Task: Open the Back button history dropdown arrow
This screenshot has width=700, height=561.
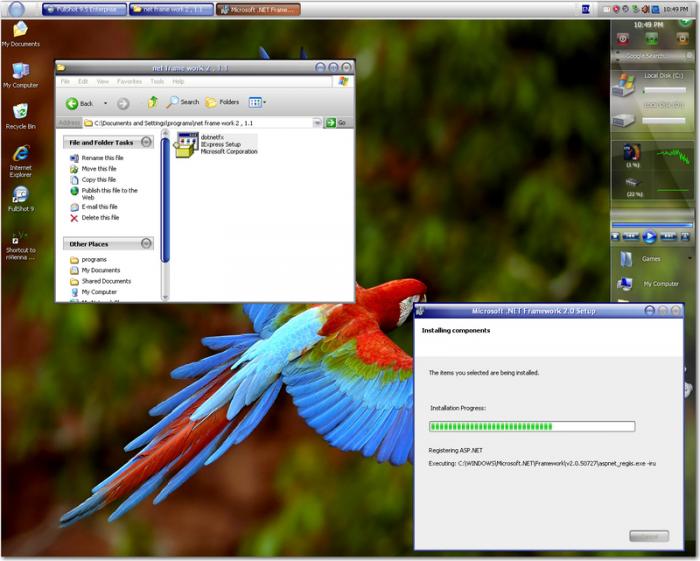Action: (x=105, y=103)
